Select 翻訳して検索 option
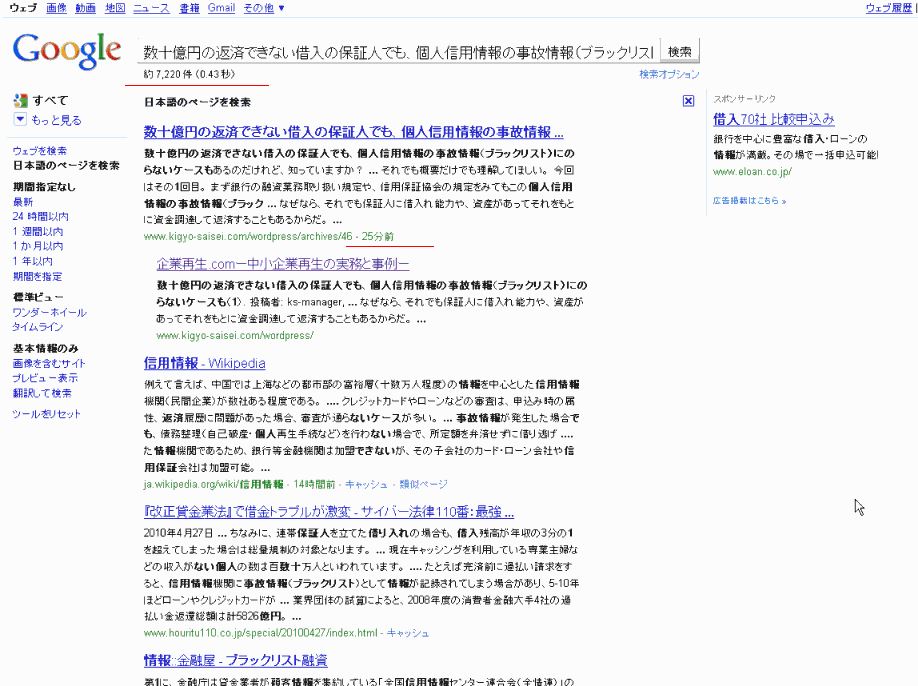 [x=42, y=393]
